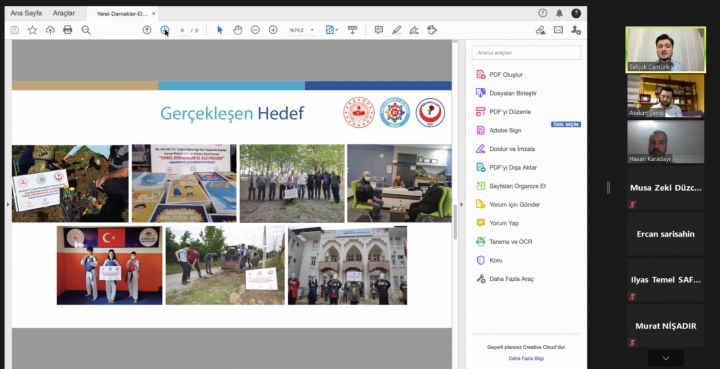The width and height of the screenshot is (720, 369).
Task: Click the cloud upload icon
Action: click(50, 30)
